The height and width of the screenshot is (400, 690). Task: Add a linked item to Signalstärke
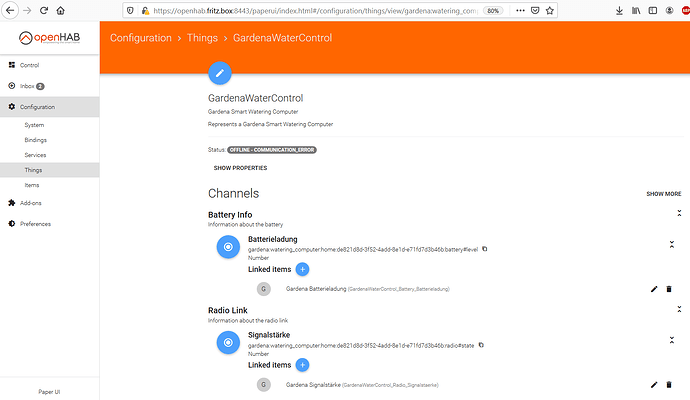(x=302, y=365)
